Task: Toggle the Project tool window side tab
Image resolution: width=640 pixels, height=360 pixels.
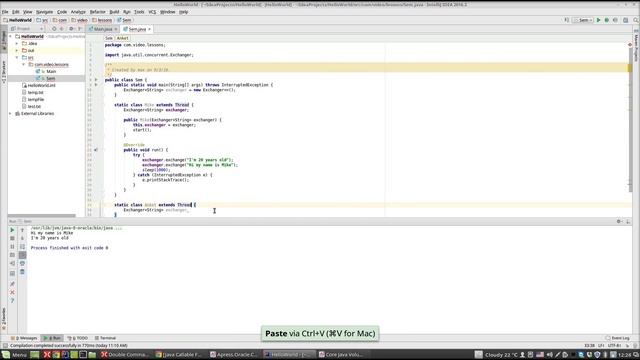Action: [4, 41]
